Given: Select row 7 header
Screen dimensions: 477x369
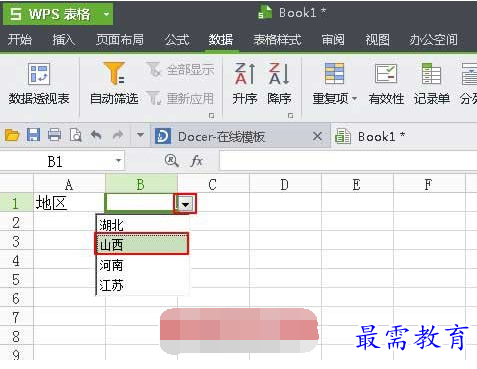Looking at the screenshot, I should pyautogui.click(x=16, y=317).
